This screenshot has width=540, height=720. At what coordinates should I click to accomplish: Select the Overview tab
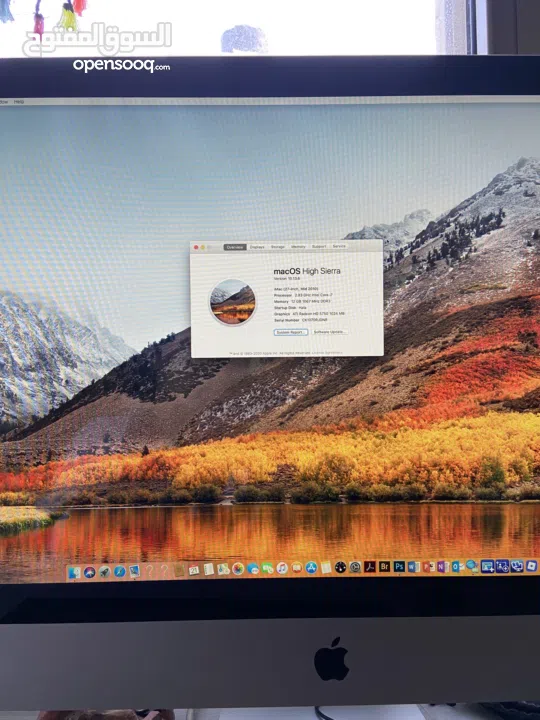point(235,247)
